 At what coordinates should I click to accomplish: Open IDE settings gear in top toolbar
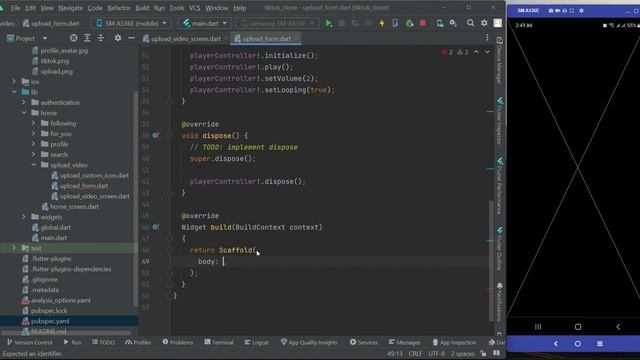(484, 23)
